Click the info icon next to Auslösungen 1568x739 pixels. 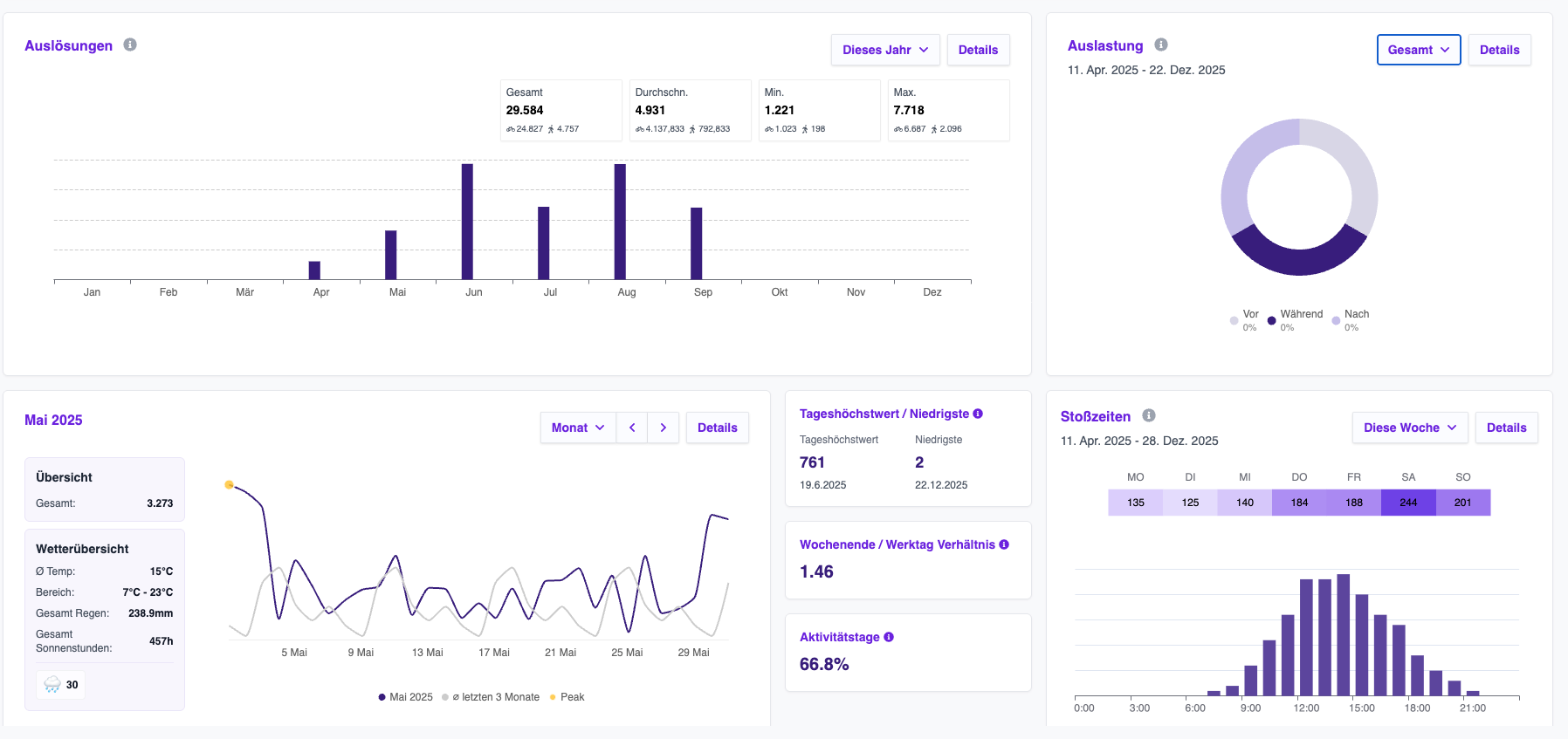click(x=130, y=44)
